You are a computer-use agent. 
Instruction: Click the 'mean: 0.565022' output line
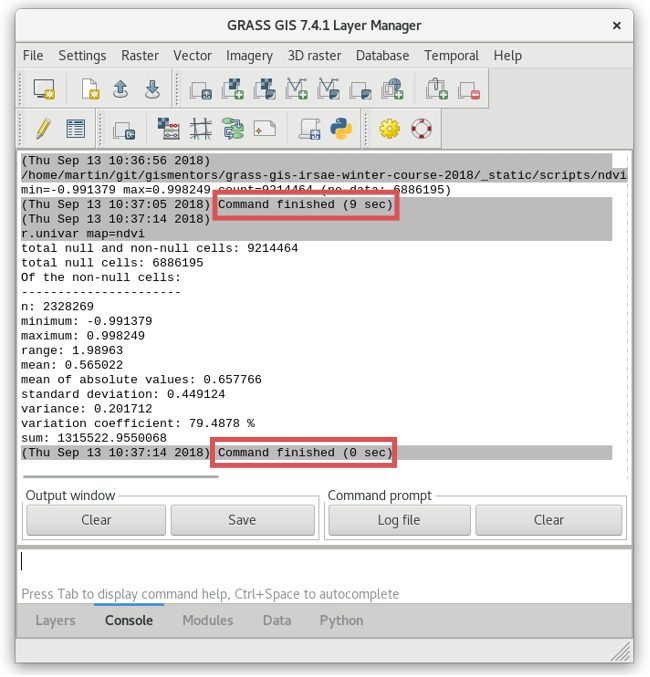(x=72, y=365)
